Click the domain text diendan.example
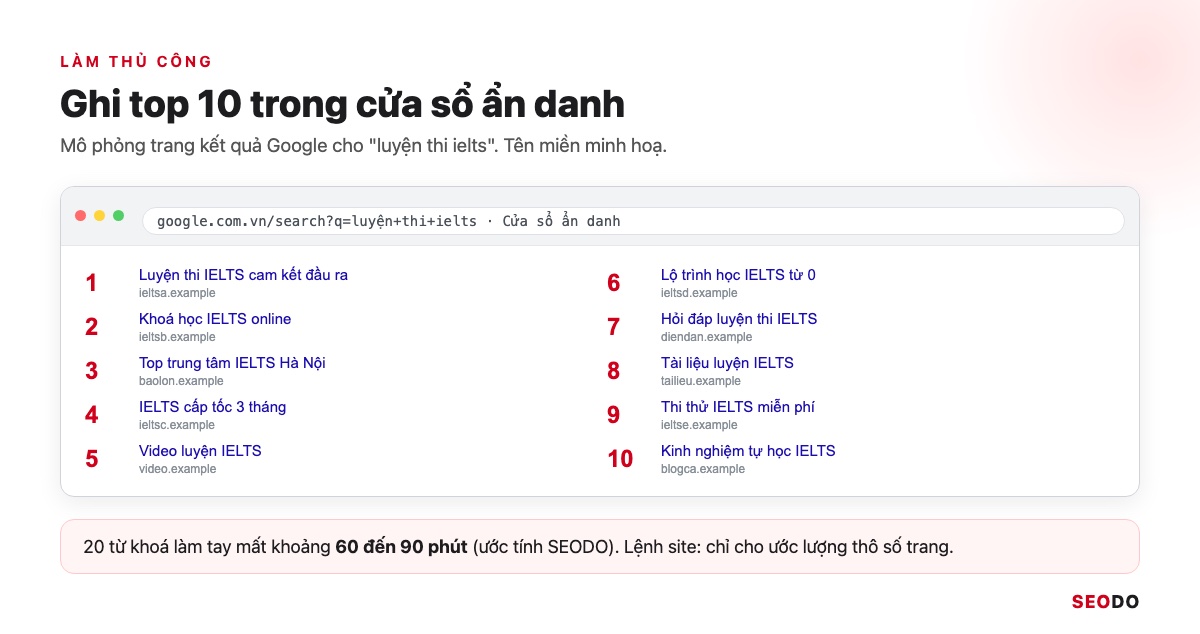The width and height of the screenshot is (1200, 634). click(x=706, y=337)
